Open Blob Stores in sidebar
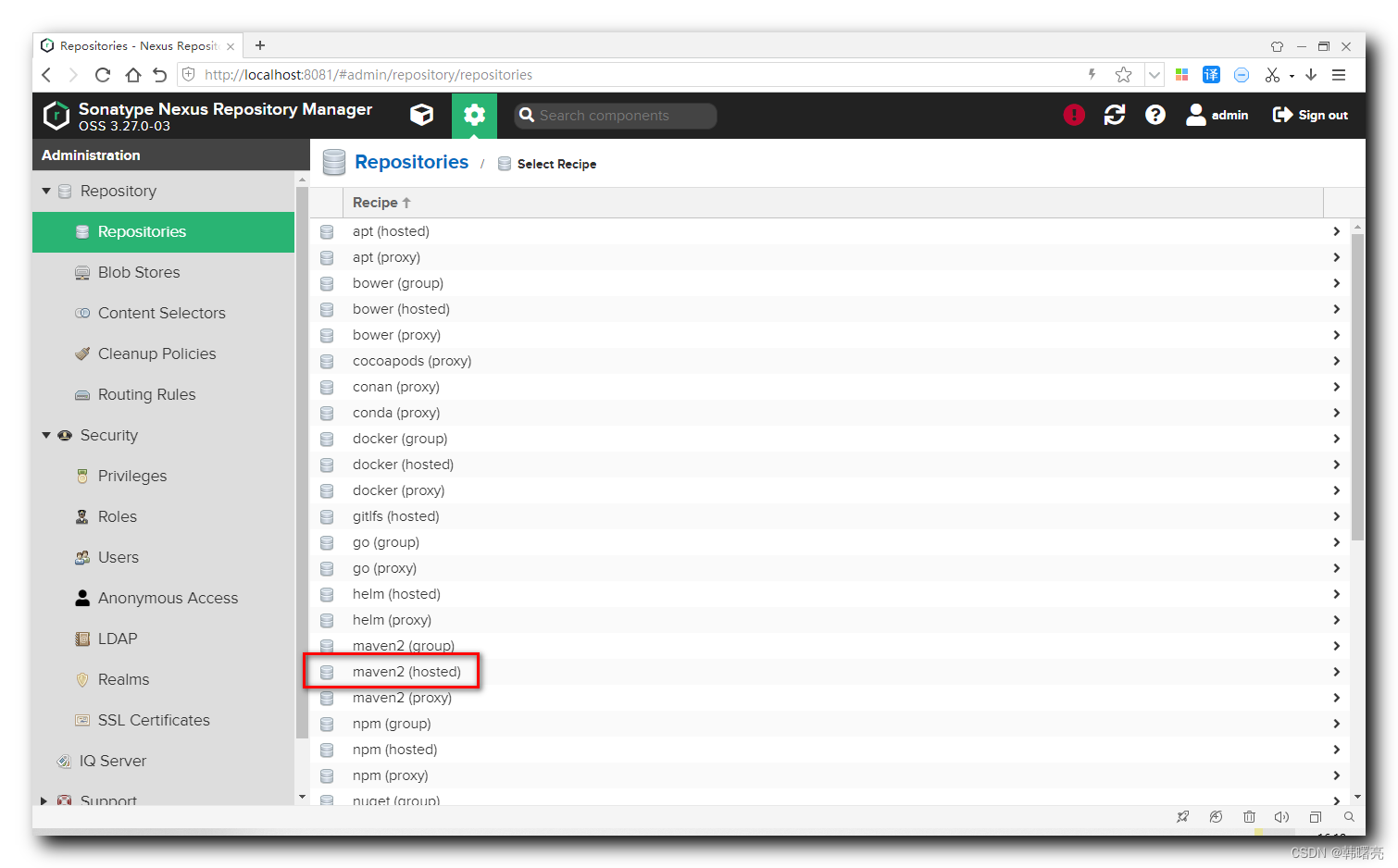Screen dimensions: 1398x868 point(163,273)
